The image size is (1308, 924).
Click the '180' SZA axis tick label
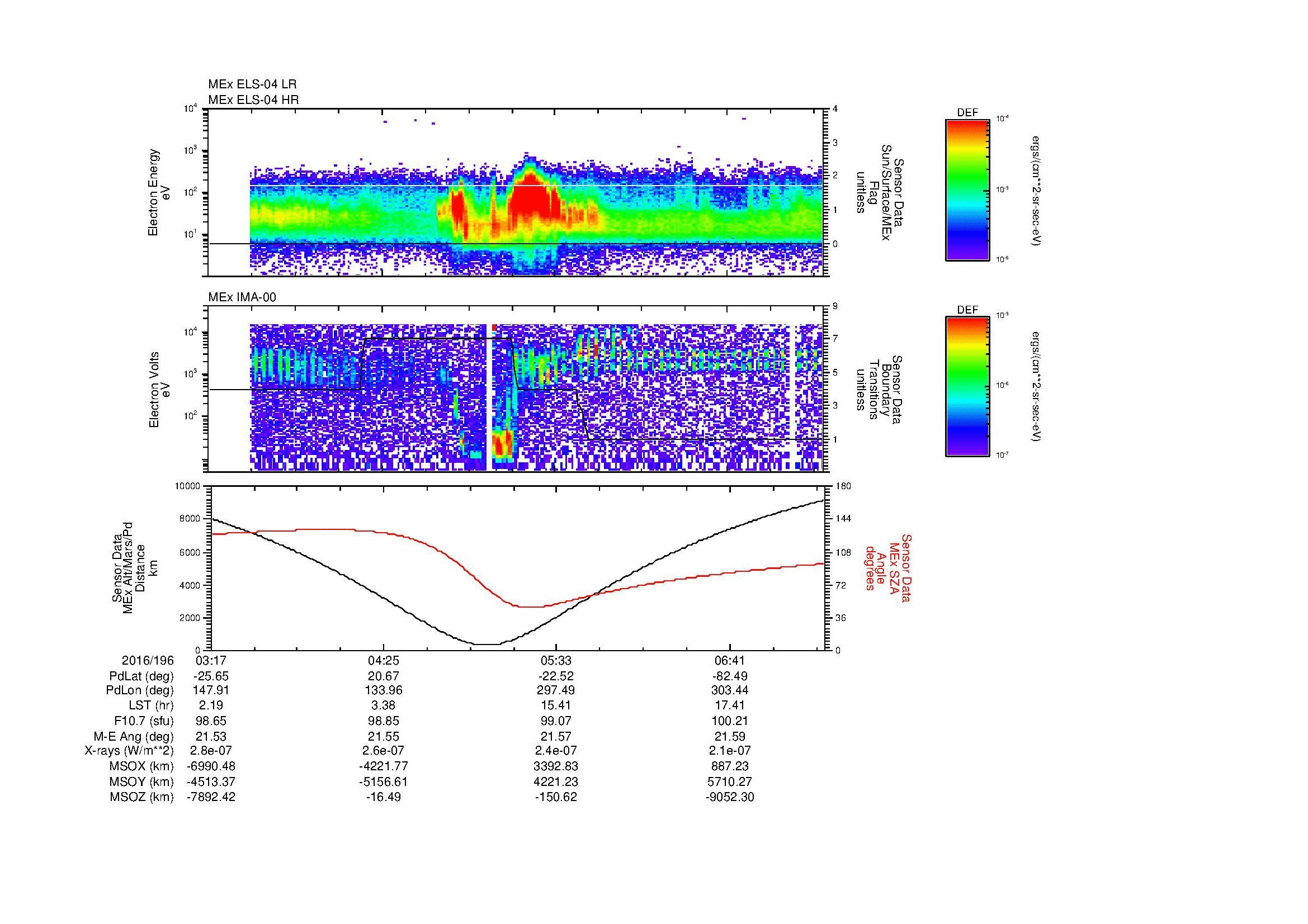coord(843,486)
